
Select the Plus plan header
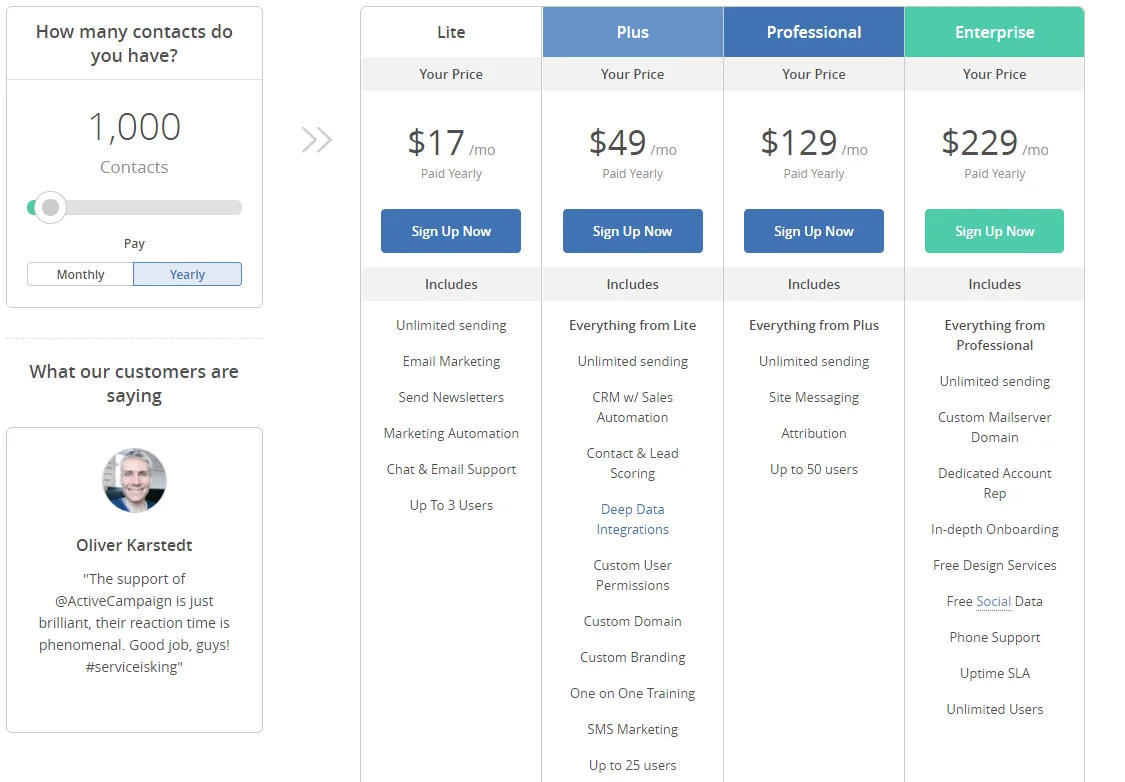pyautogui.click(x=632, y=32)
